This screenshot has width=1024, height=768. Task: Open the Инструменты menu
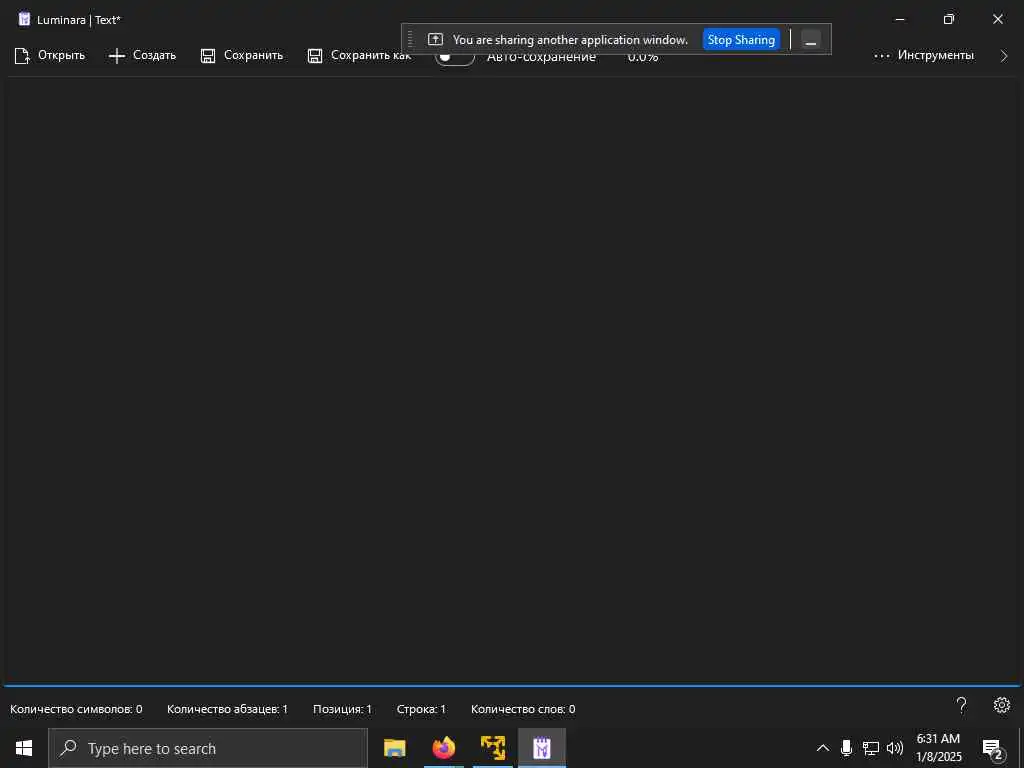(x=924, y=56)
